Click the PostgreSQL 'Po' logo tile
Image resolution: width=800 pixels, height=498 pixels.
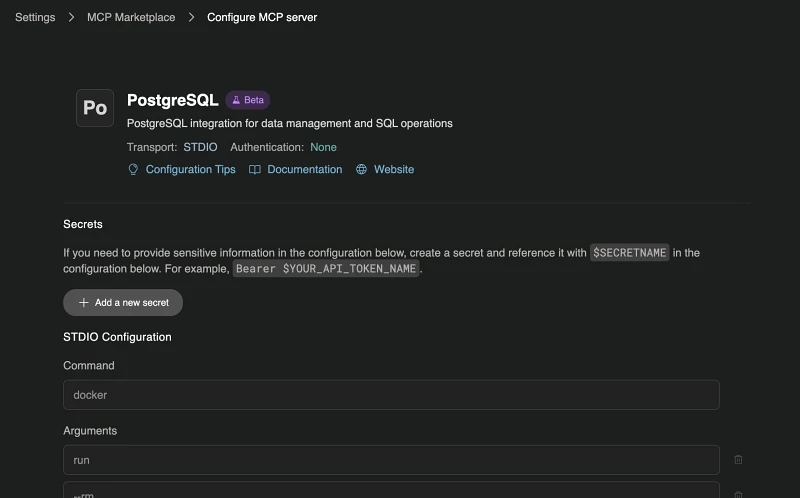click(x=95, y=108)
